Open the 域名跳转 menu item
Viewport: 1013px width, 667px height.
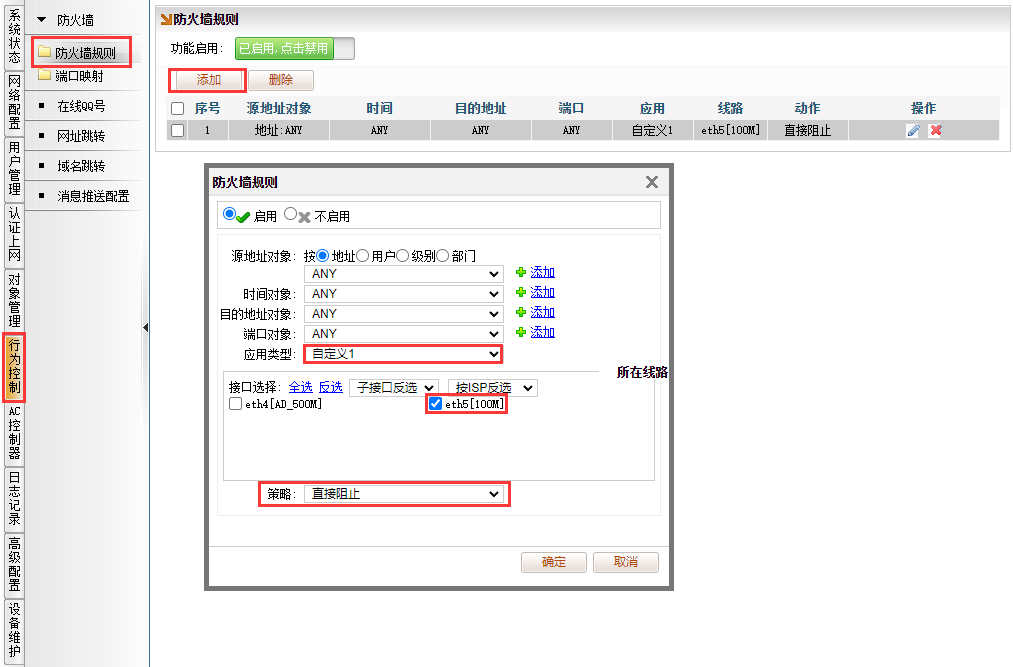click(80, 166)
